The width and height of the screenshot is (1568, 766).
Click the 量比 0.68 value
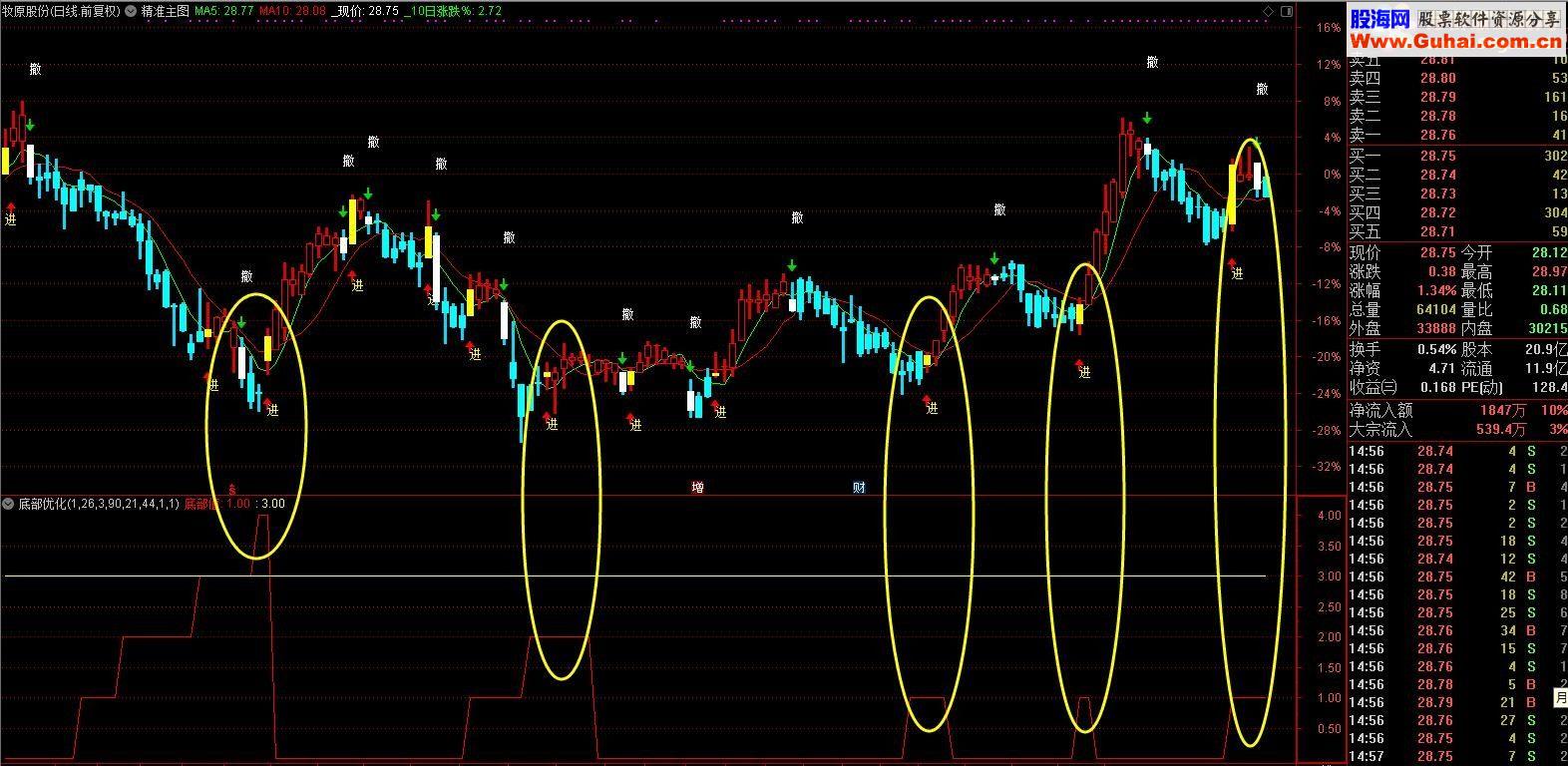pyautogui.click(x=1553, y=309)
